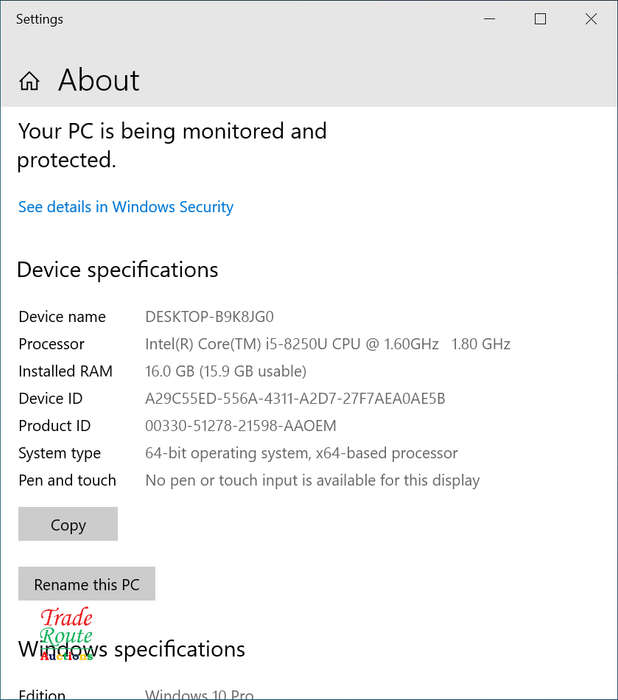Click the Device ID label
This screenshot has height=700, width=618.
click(x=50, y=398)
